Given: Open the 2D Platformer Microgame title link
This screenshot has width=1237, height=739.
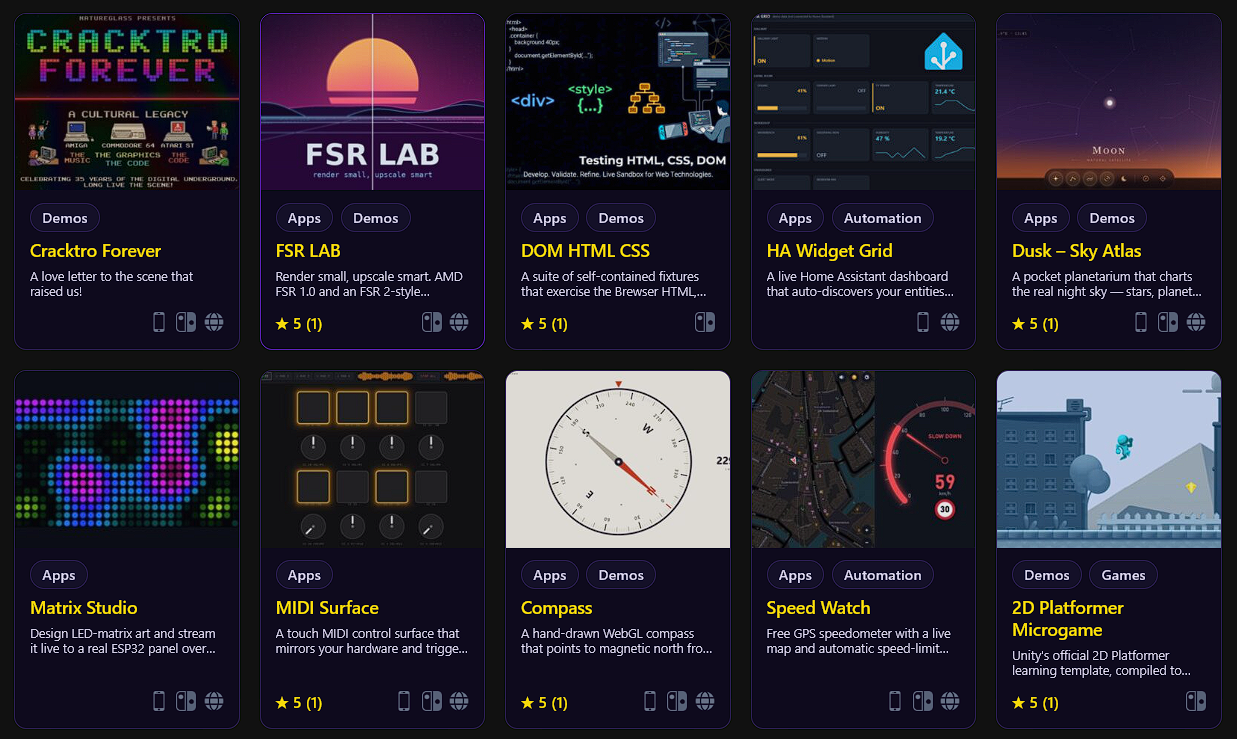Looking at the screenshot, I should pyautogui.click(x=1069, y=619).
